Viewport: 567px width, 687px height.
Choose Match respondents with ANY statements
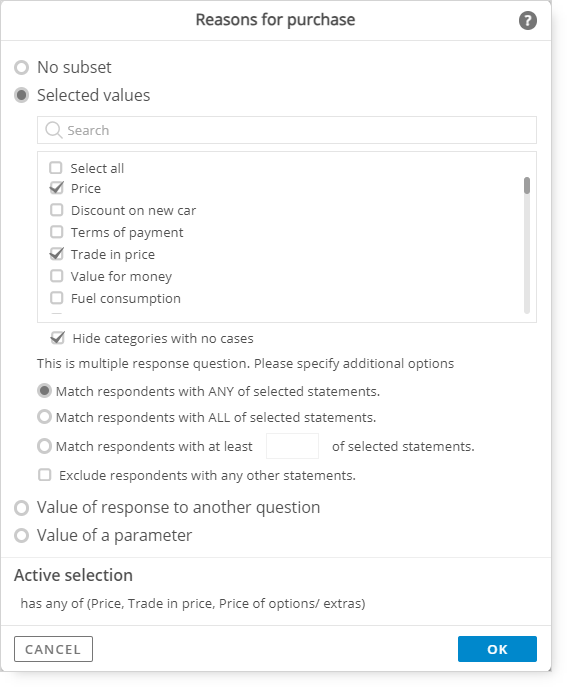44,391
